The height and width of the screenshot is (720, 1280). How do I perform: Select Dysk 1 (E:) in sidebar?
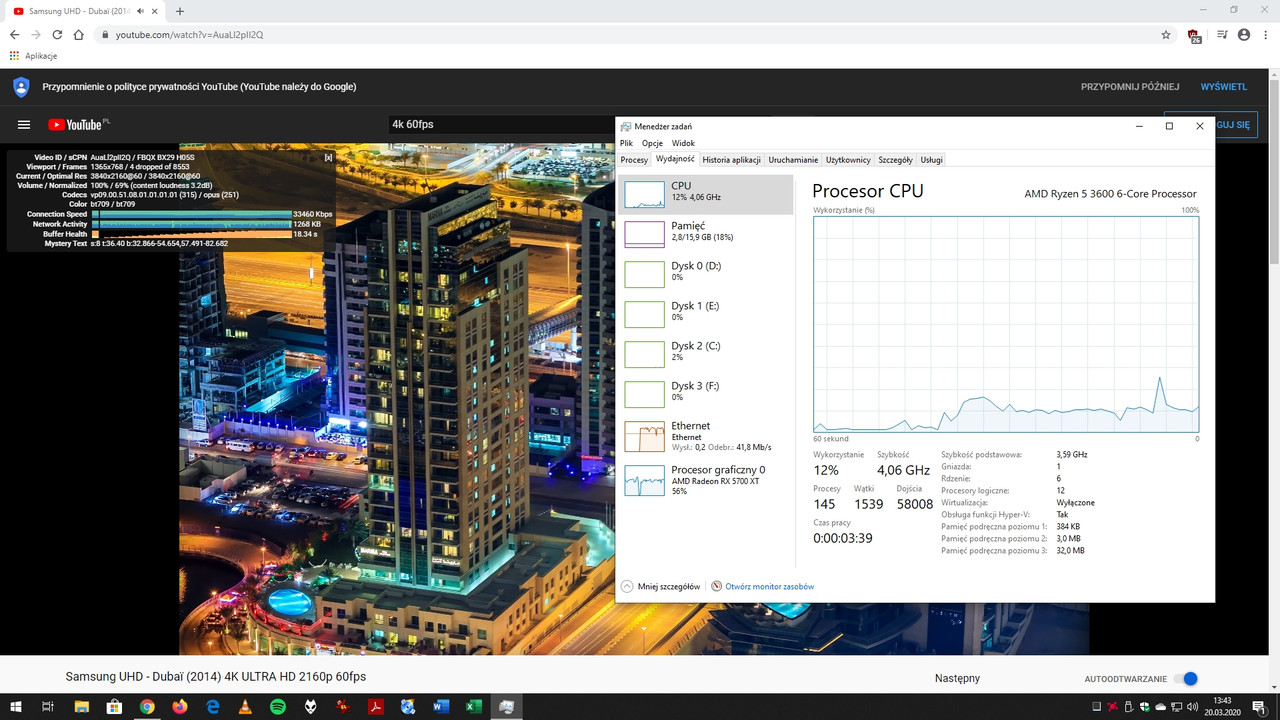(x=706, y=314)
